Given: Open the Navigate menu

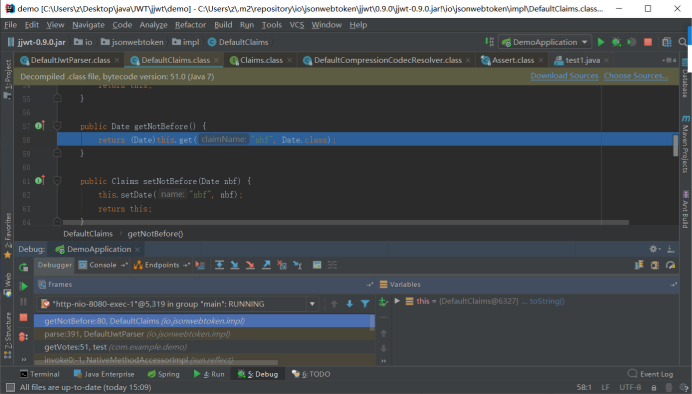Looking at the screenshot, I should tap(88, 25).
